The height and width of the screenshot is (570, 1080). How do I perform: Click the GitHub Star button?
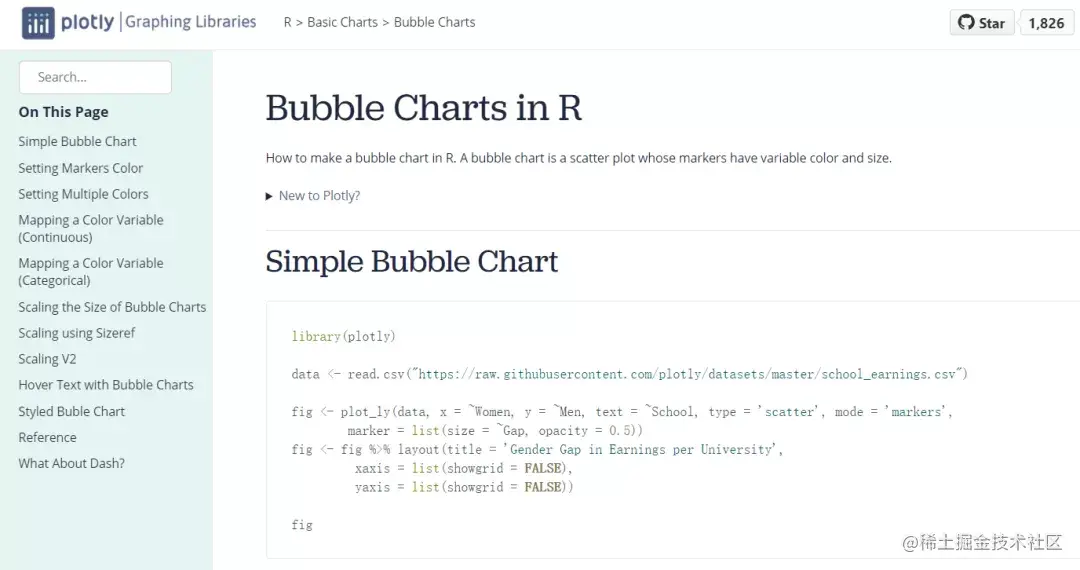tap(982, 23)
